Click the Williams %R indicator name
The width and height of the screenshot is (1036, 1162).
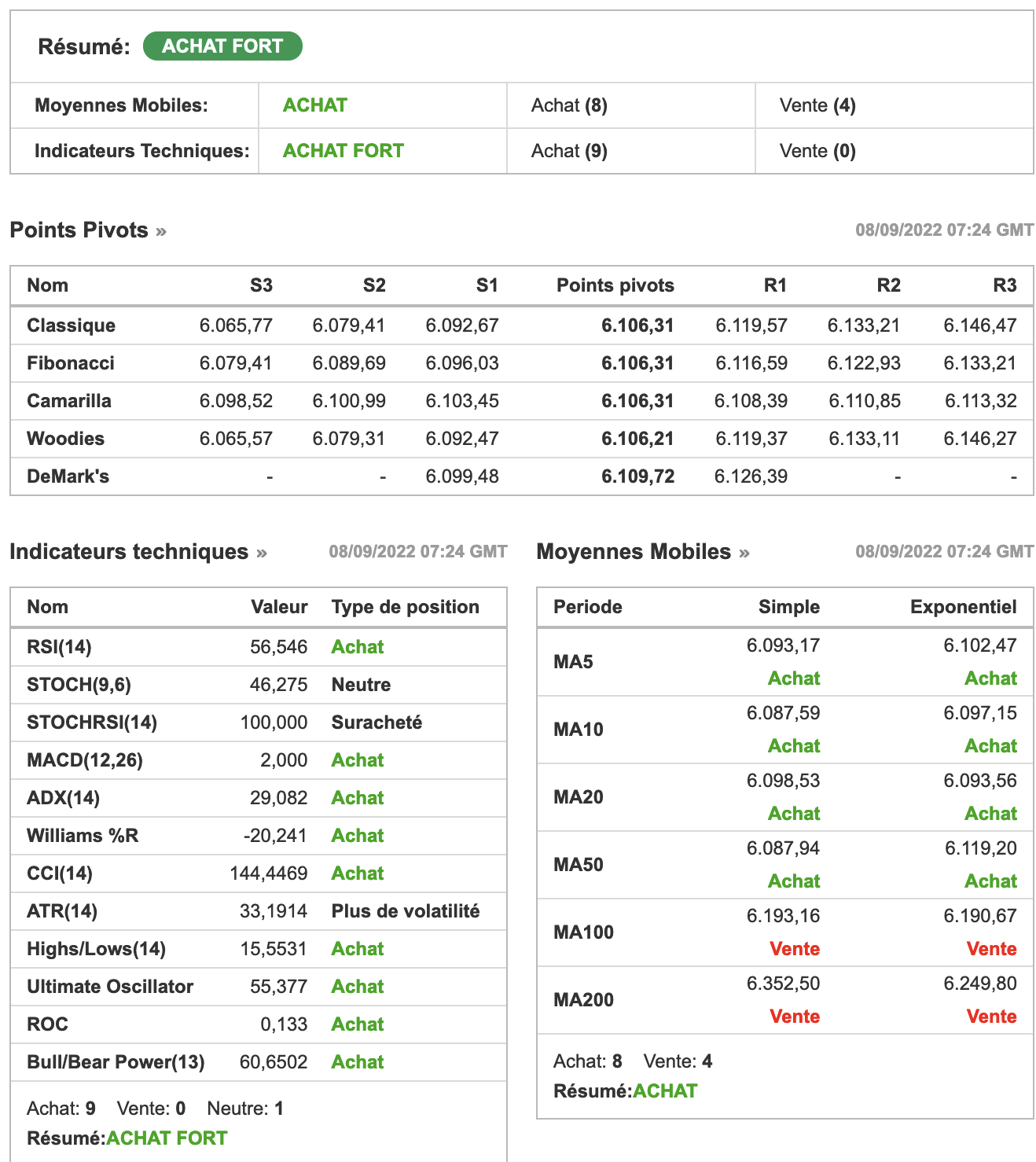coord(83,836)
